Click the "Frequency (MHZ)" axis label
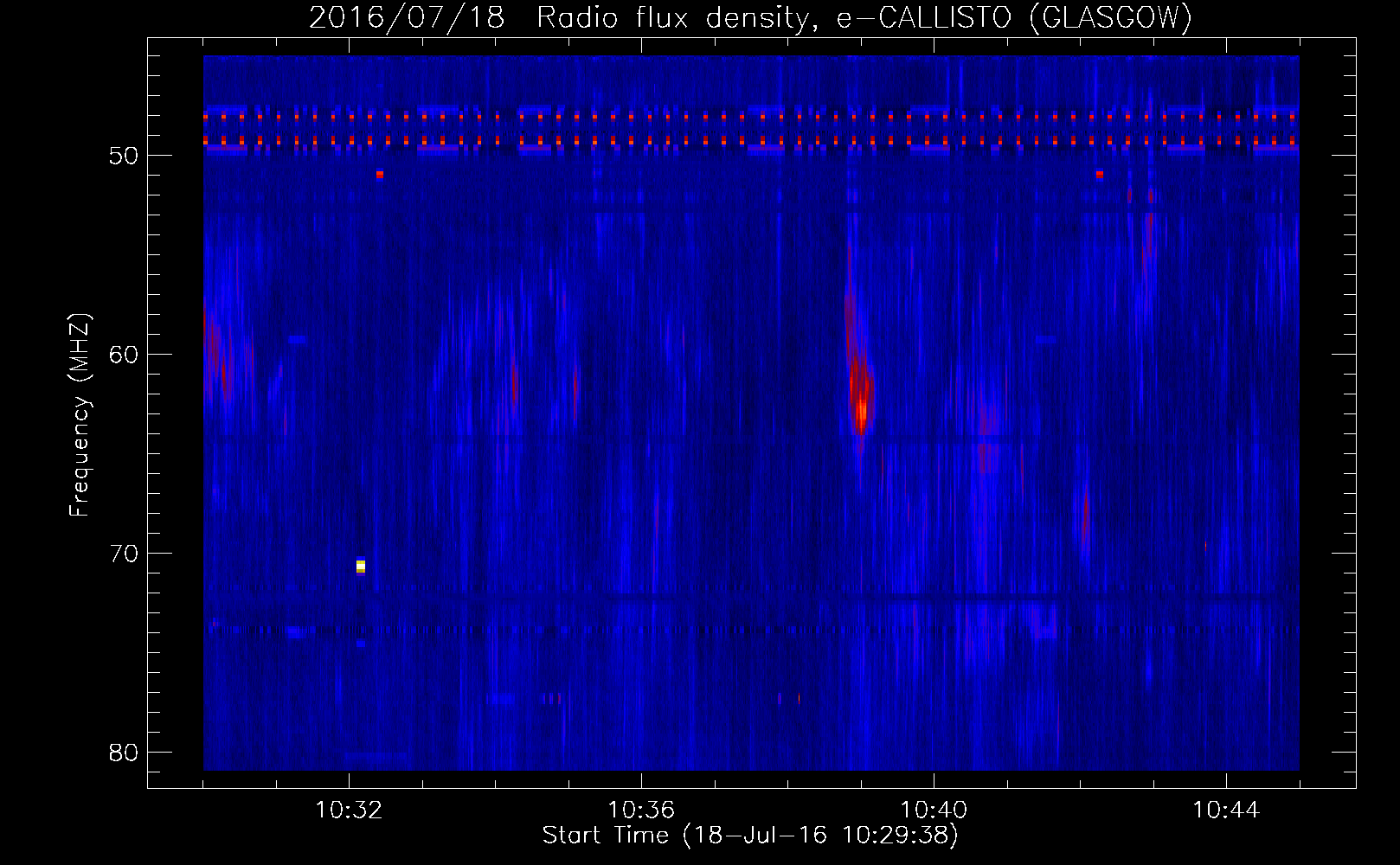Screen dimensions: 1400x865 pyautogui.click(x=80, y=415)
